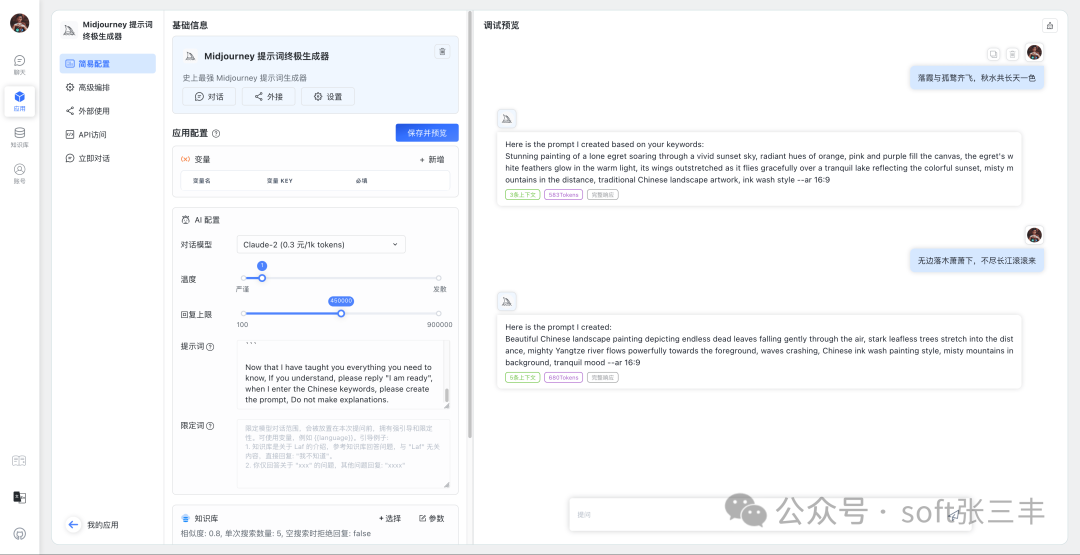Click the help icon next to 应用配置

216,134
